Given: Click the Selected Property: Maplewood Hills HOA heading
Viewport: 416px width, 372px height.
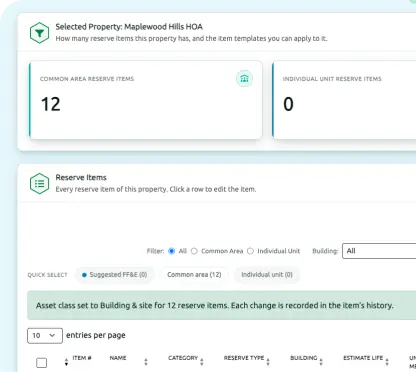Looking at the screenshot, I should [x=129, y=27].
